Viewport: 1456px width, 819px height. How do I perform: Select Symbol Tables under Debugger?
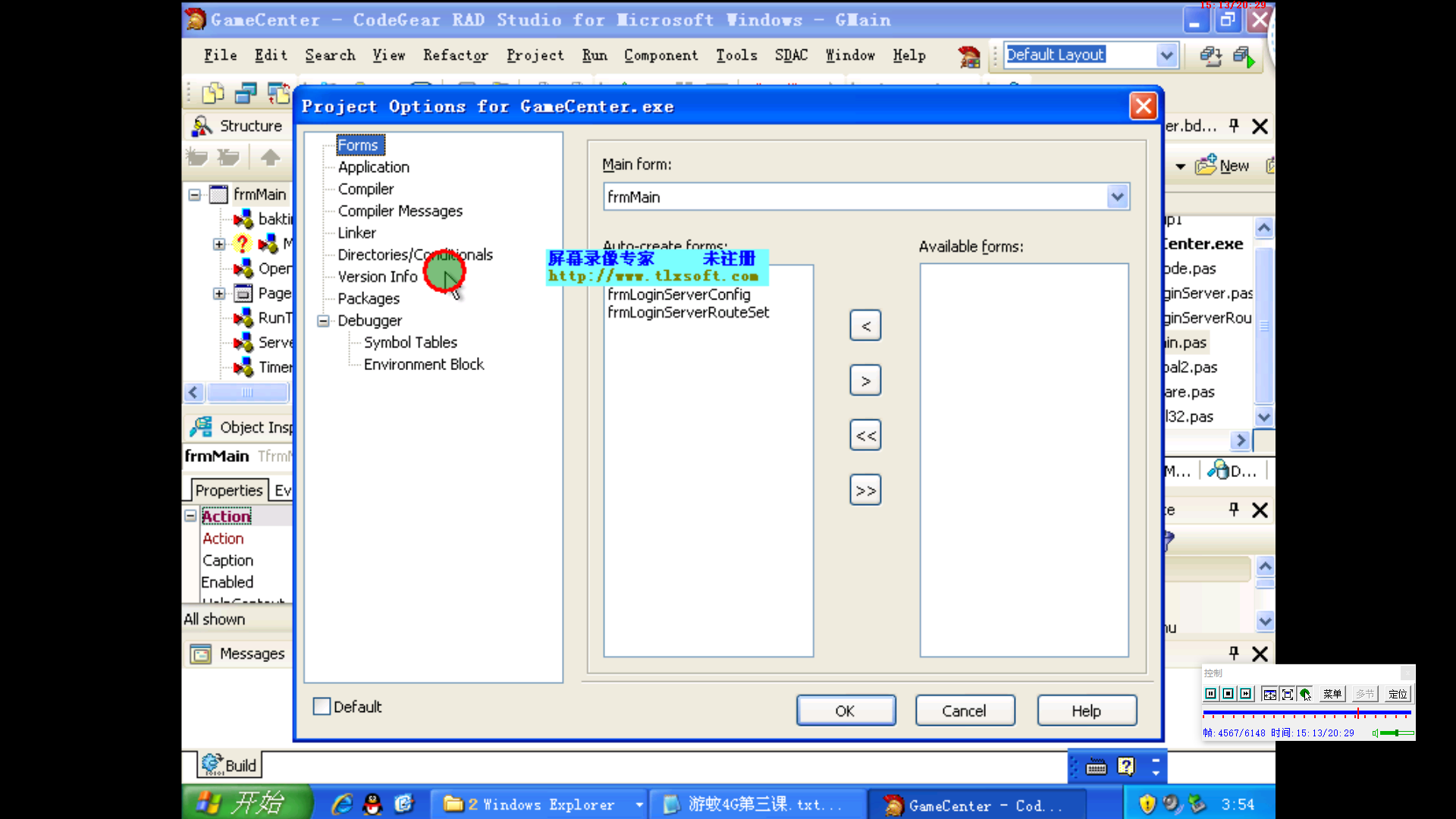410,343
